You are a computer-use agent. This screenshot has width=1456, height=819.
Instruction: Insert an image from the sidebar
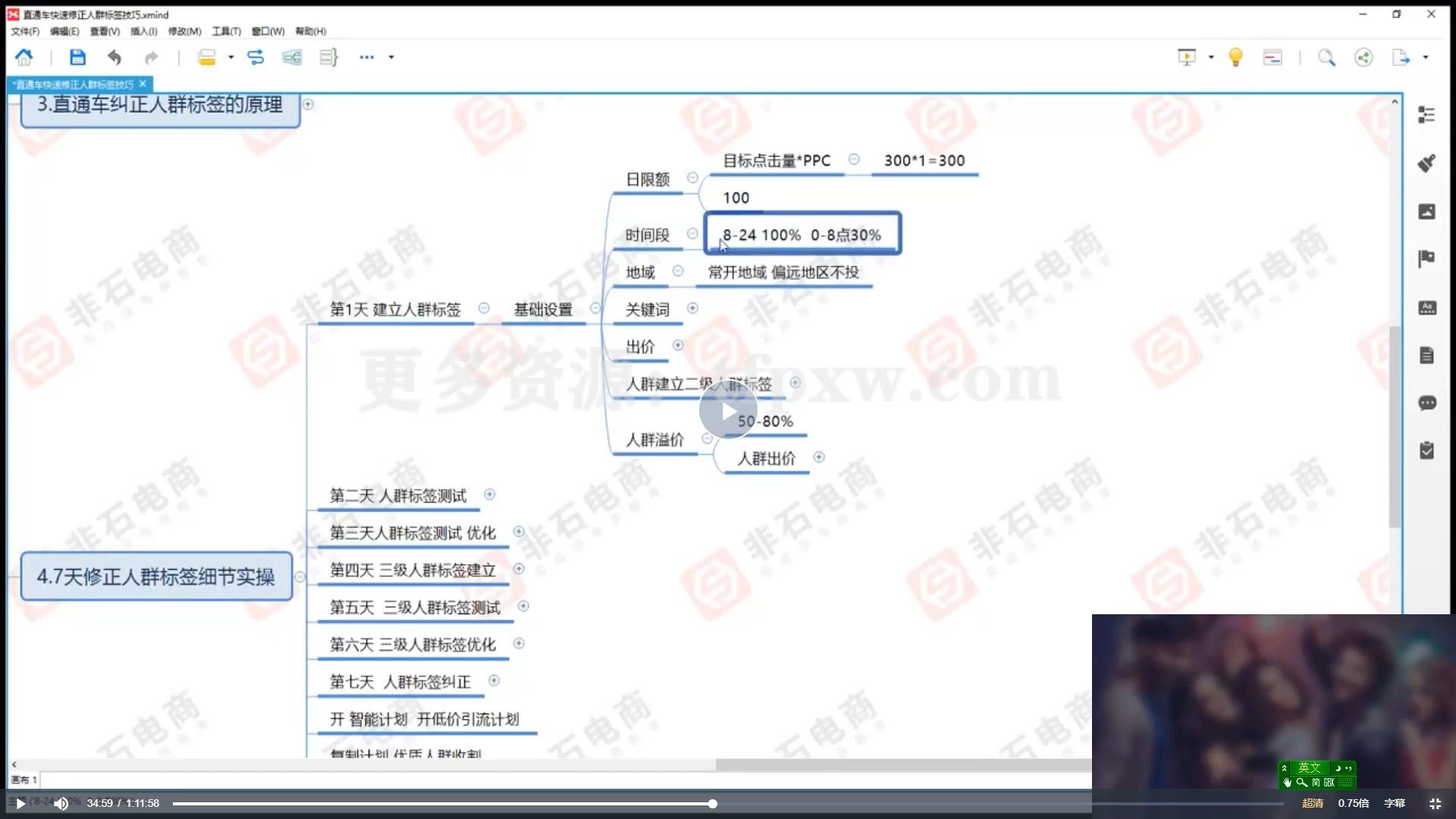[x=1427, y=212]
